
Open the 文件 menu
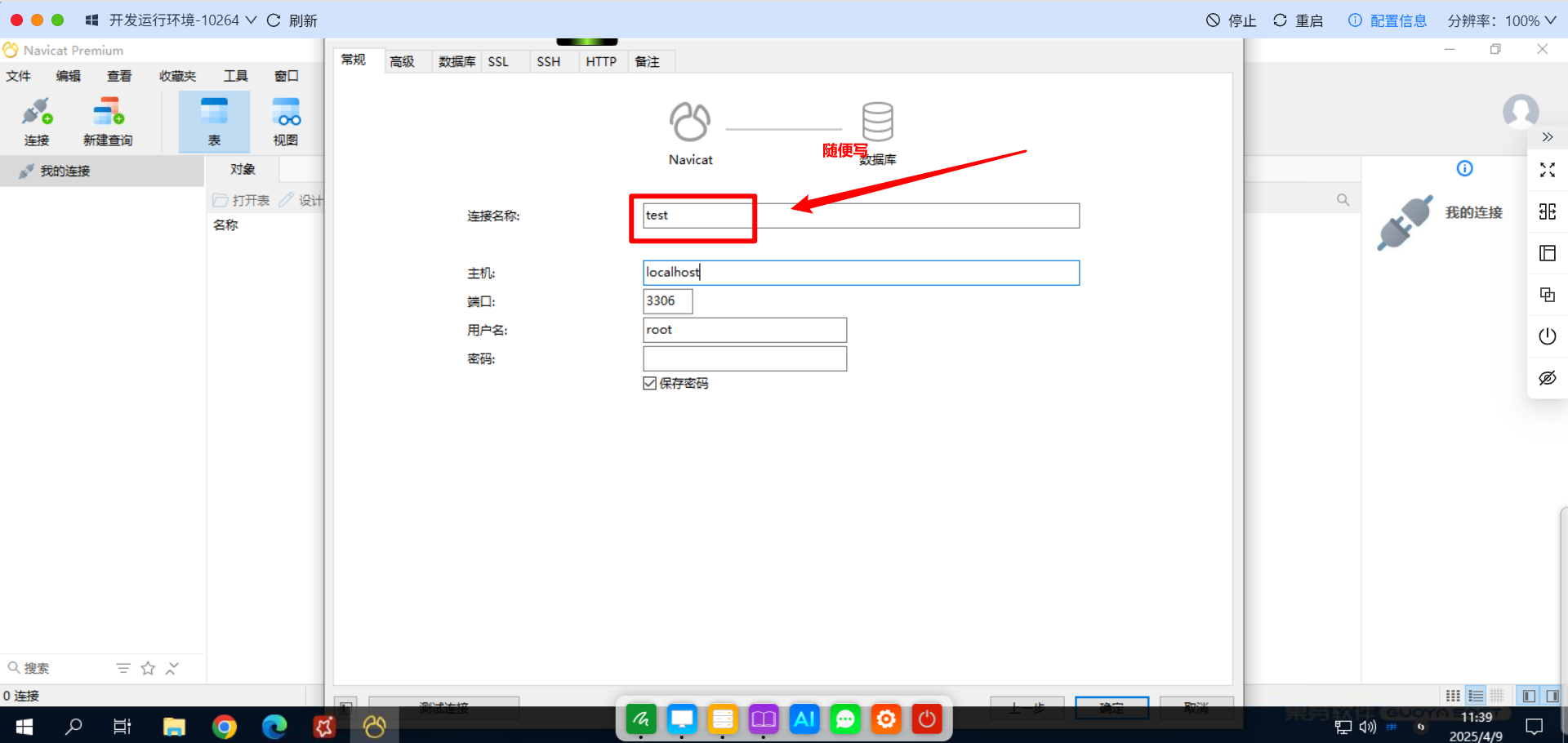click(19, 76)
